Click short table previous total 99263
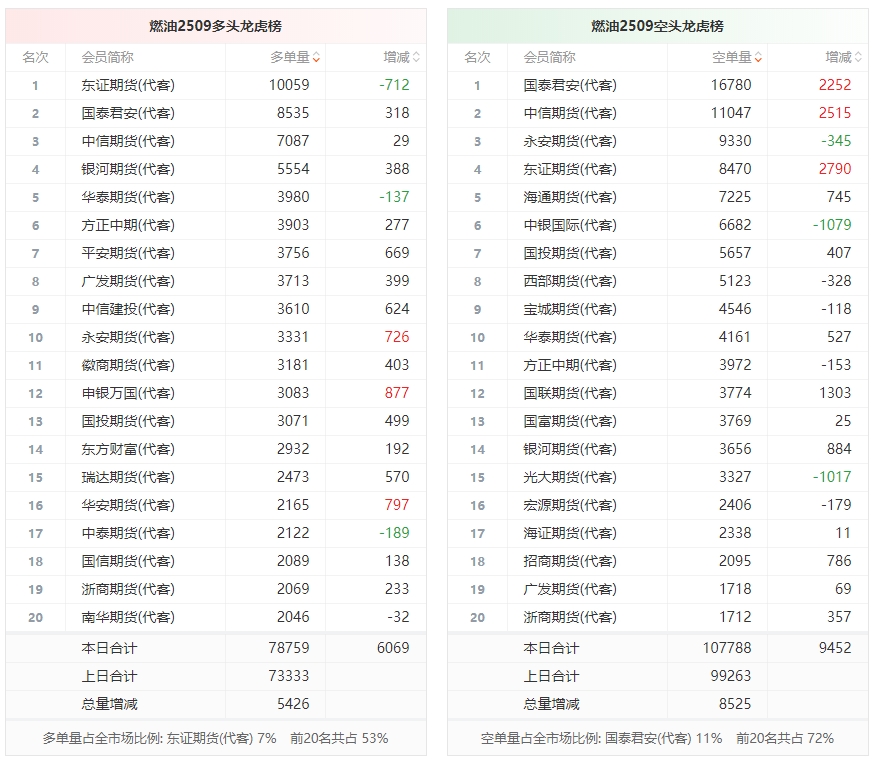The height and width of the screenshot is (759, 877). (731, 676)
